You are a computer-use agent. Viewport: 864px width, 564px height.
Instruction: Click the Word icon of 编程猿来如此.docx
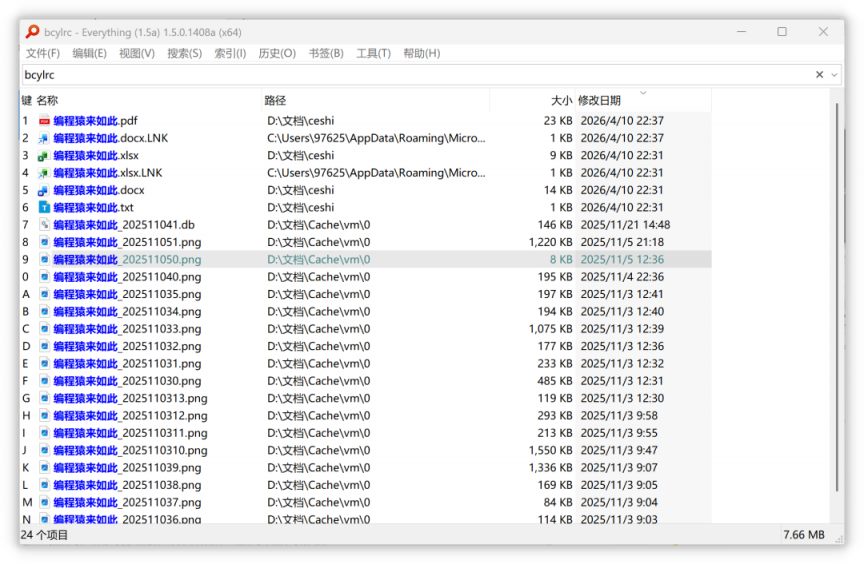(44, 191)
